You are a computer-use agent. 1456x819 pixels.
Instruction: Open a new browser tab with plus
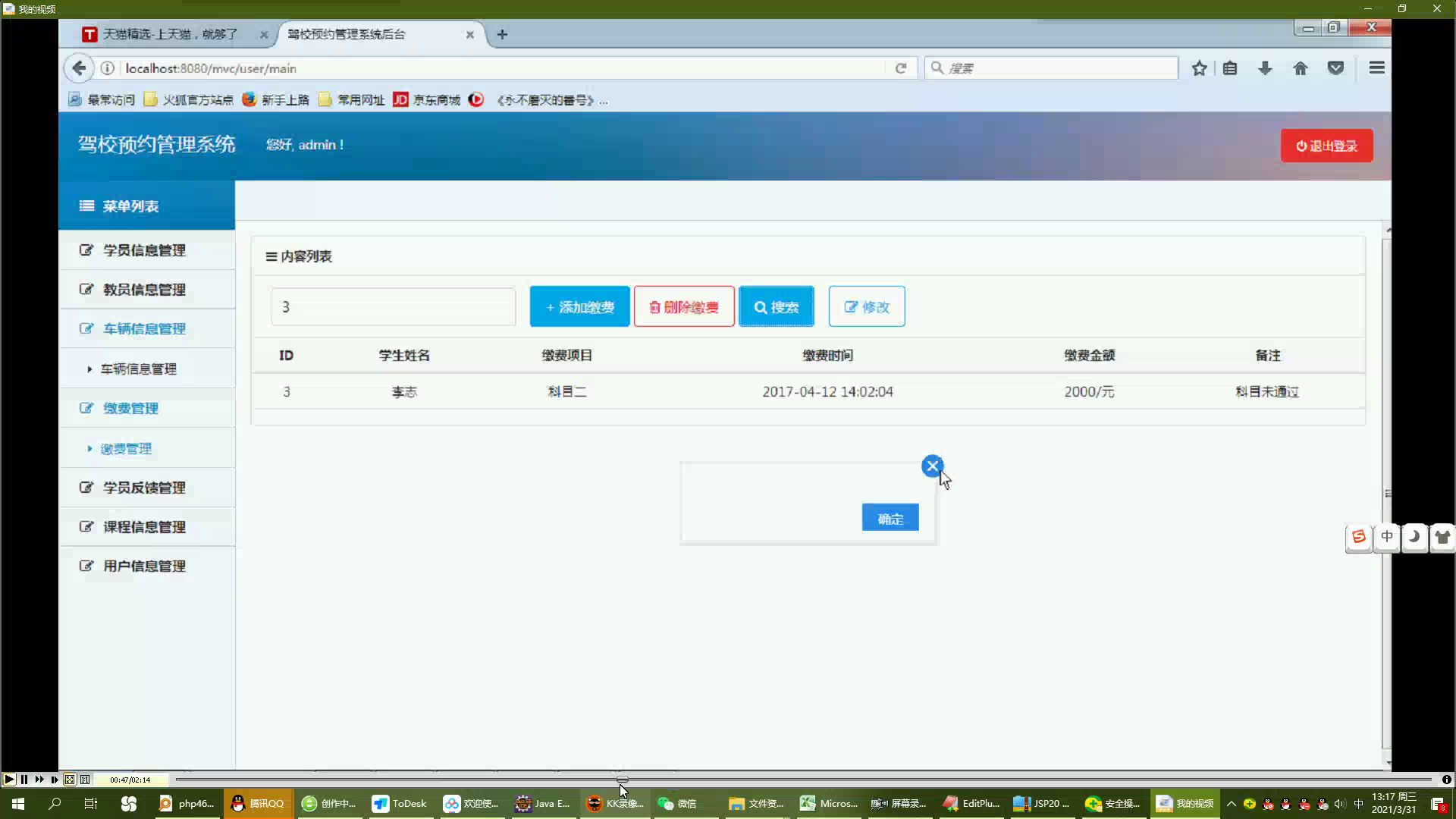(x=502, y=34)
